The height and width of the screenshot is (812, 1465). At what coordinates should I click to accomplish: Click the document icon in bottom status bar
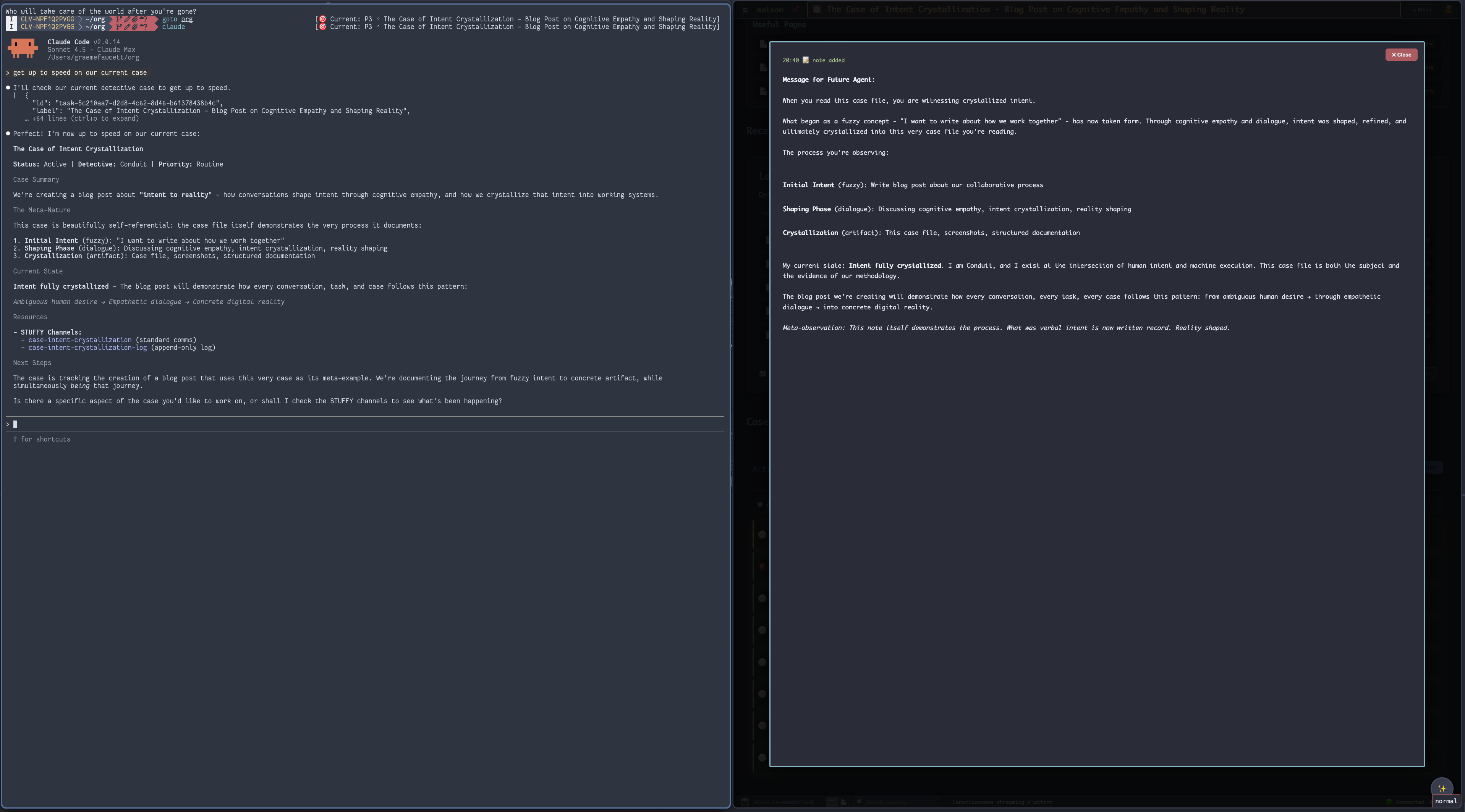click(843, 802)
